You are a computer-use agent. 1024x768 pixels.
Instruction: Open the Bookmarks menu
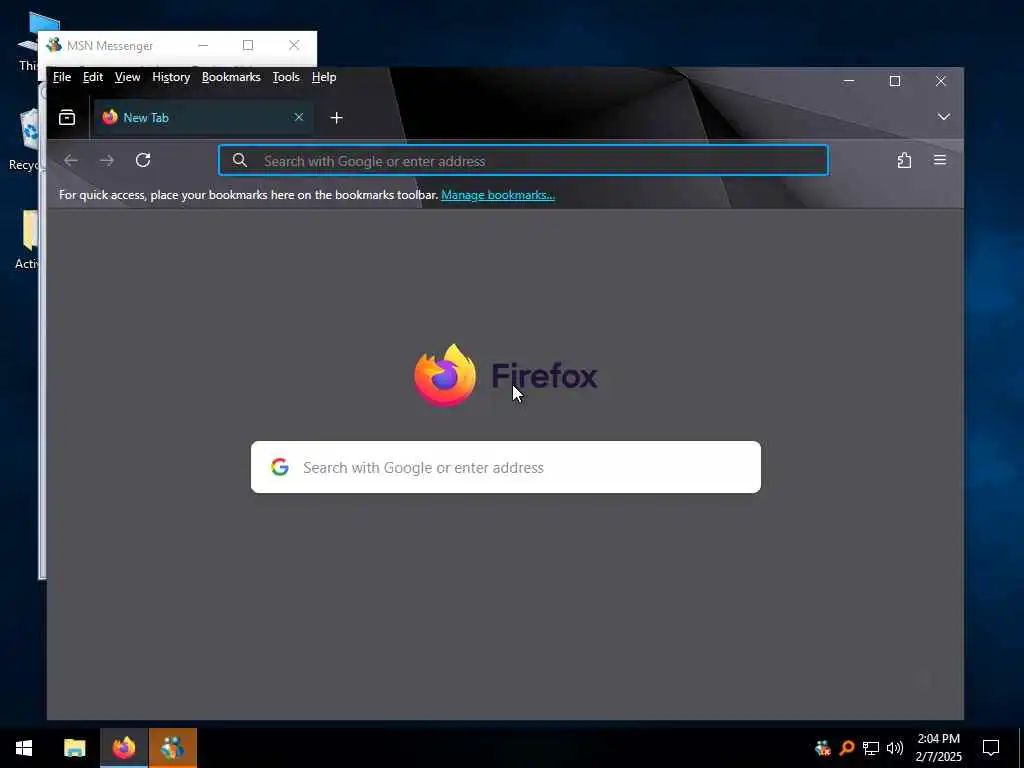click(231, 77)
